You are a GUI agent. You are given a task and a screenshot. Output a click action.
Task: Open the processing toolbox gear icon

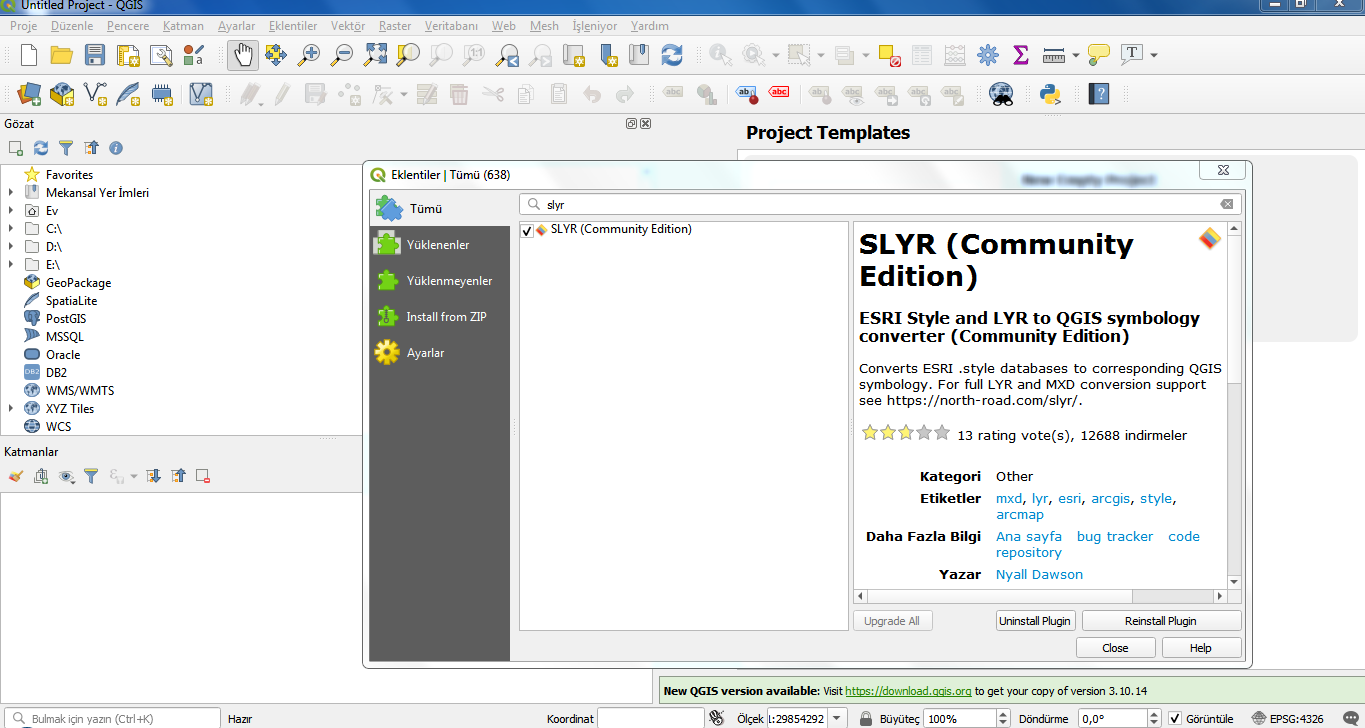tap(988, 55)
